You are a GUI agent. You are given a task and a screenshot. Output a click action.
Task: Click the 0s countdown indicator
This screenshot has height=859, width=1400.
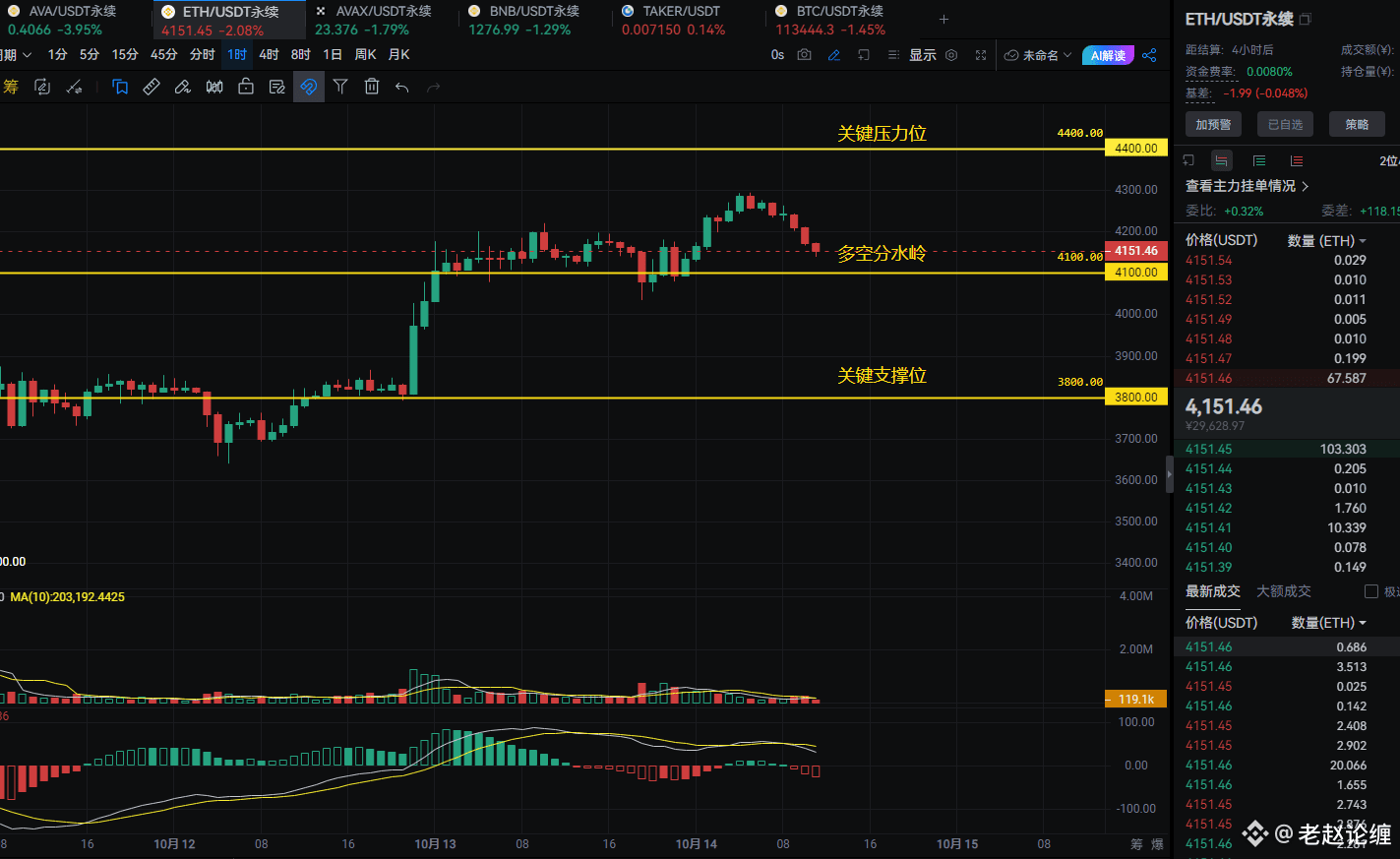click(x=777, y=55)
